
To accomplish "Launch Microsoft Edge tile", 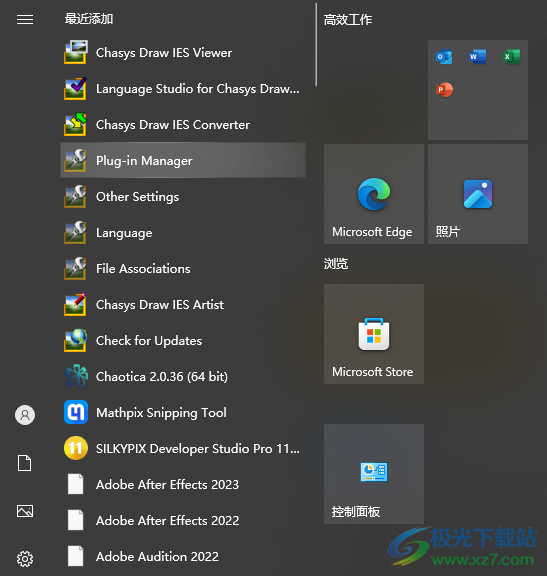I will 374,194.
